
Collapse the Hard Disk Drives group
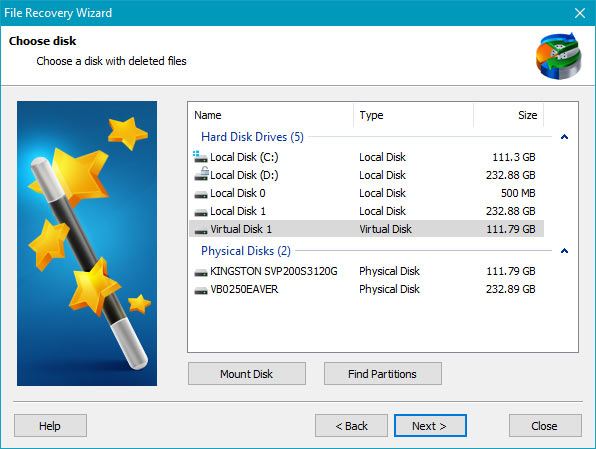point(564,137)
